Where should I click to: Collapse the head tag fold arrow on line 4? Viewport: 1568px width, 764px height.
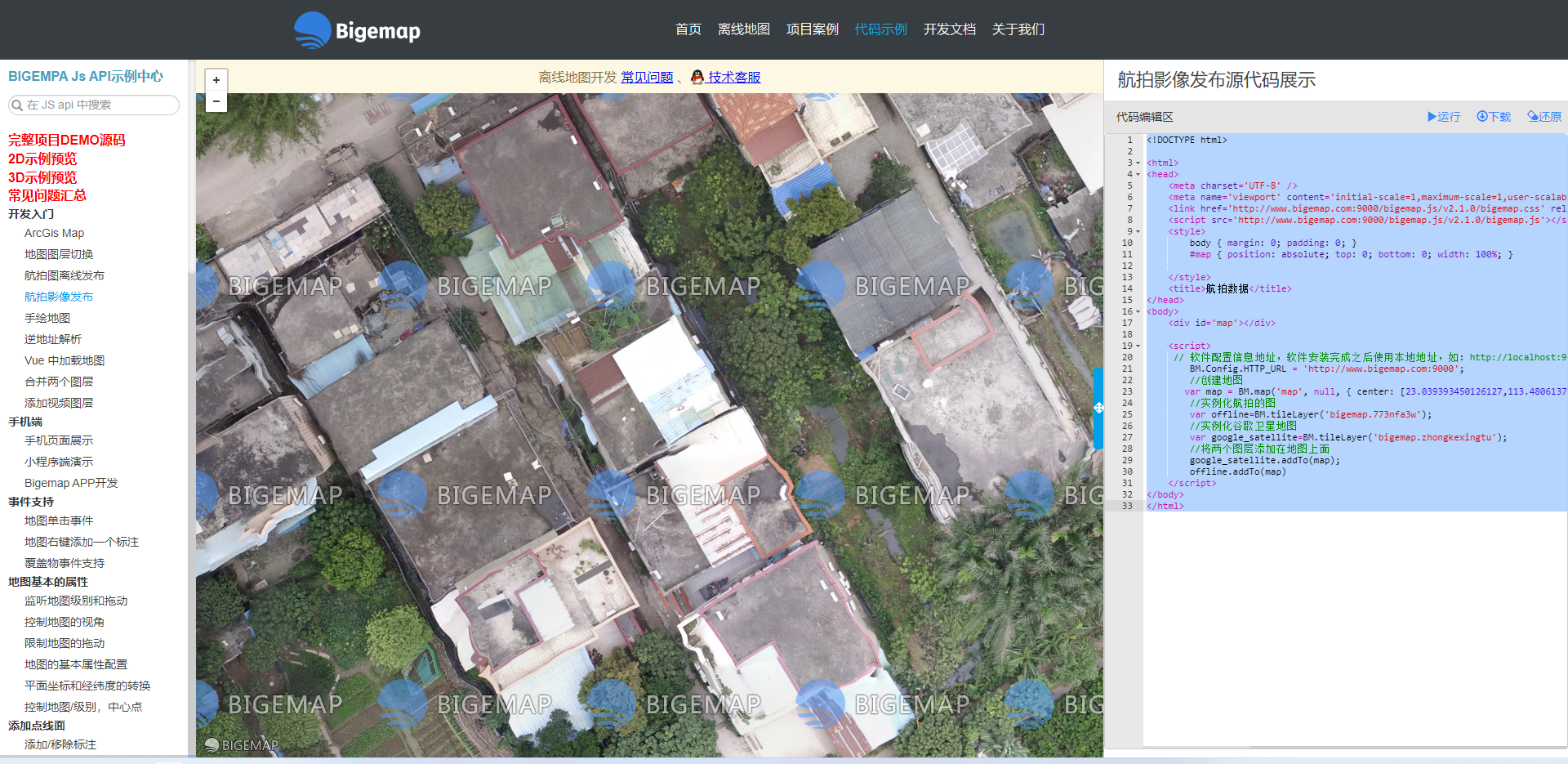point(1138,174)
